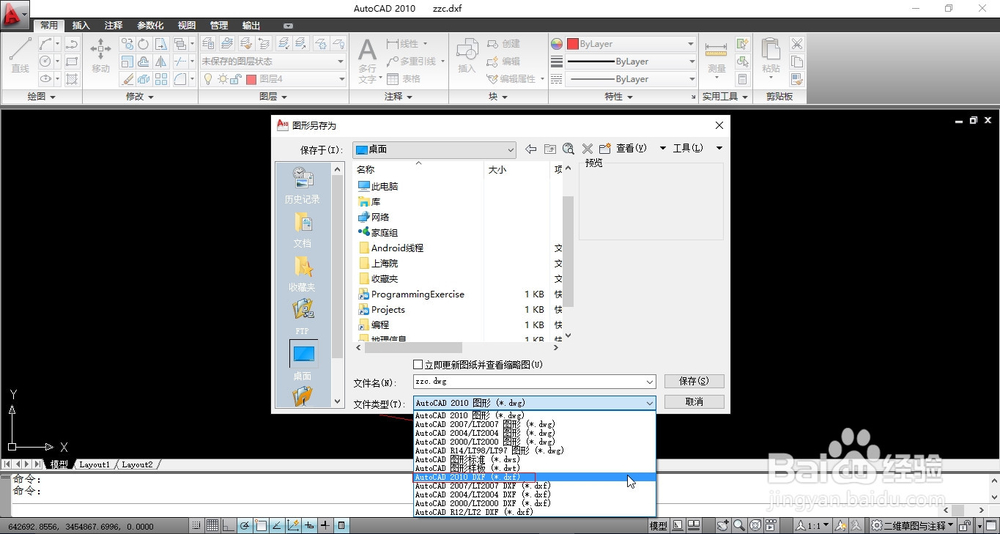Click the 表格 (Table) tool
This screenshot has width=1000, height=534.
coord(404,79)
